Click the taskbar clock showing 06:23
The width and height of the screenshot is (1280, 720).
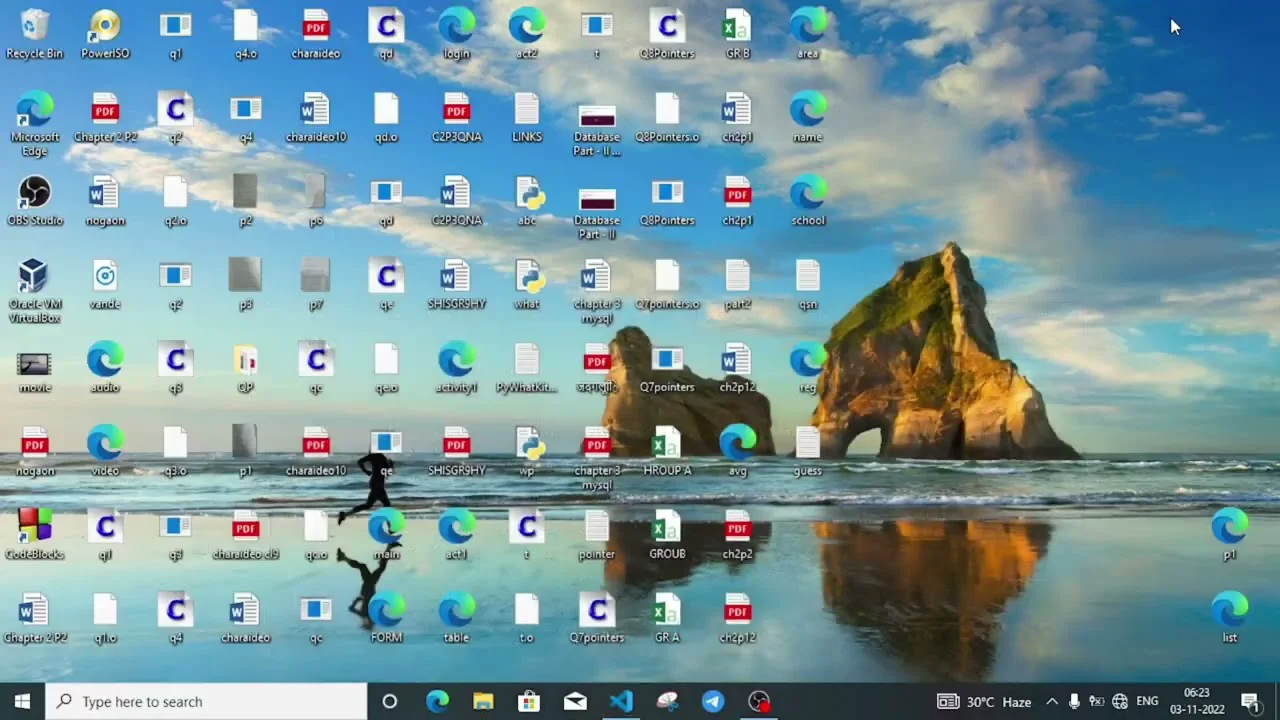[x=1197, y=702]
